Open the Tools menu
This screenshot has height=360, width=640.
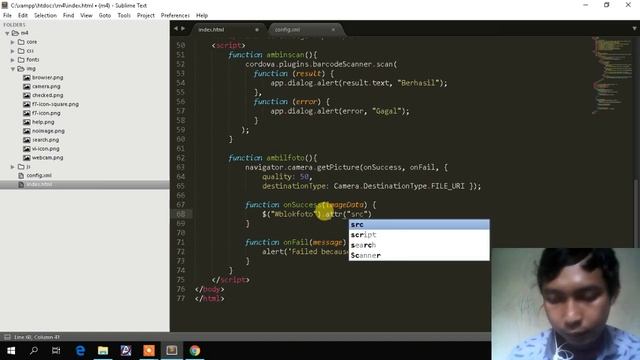[124, 16]
